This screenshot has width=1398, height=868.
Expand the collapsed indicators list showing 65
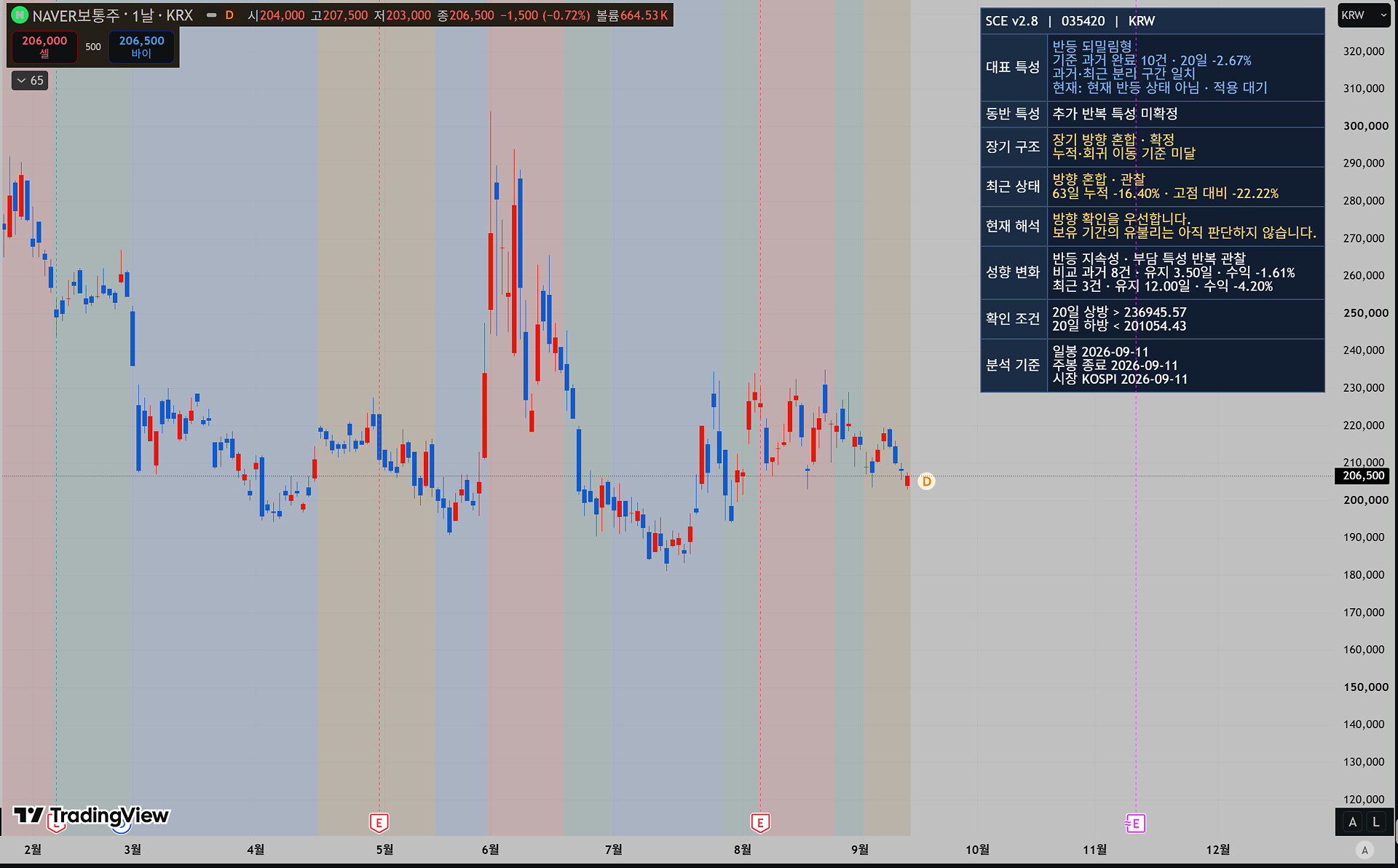(30, 81)
